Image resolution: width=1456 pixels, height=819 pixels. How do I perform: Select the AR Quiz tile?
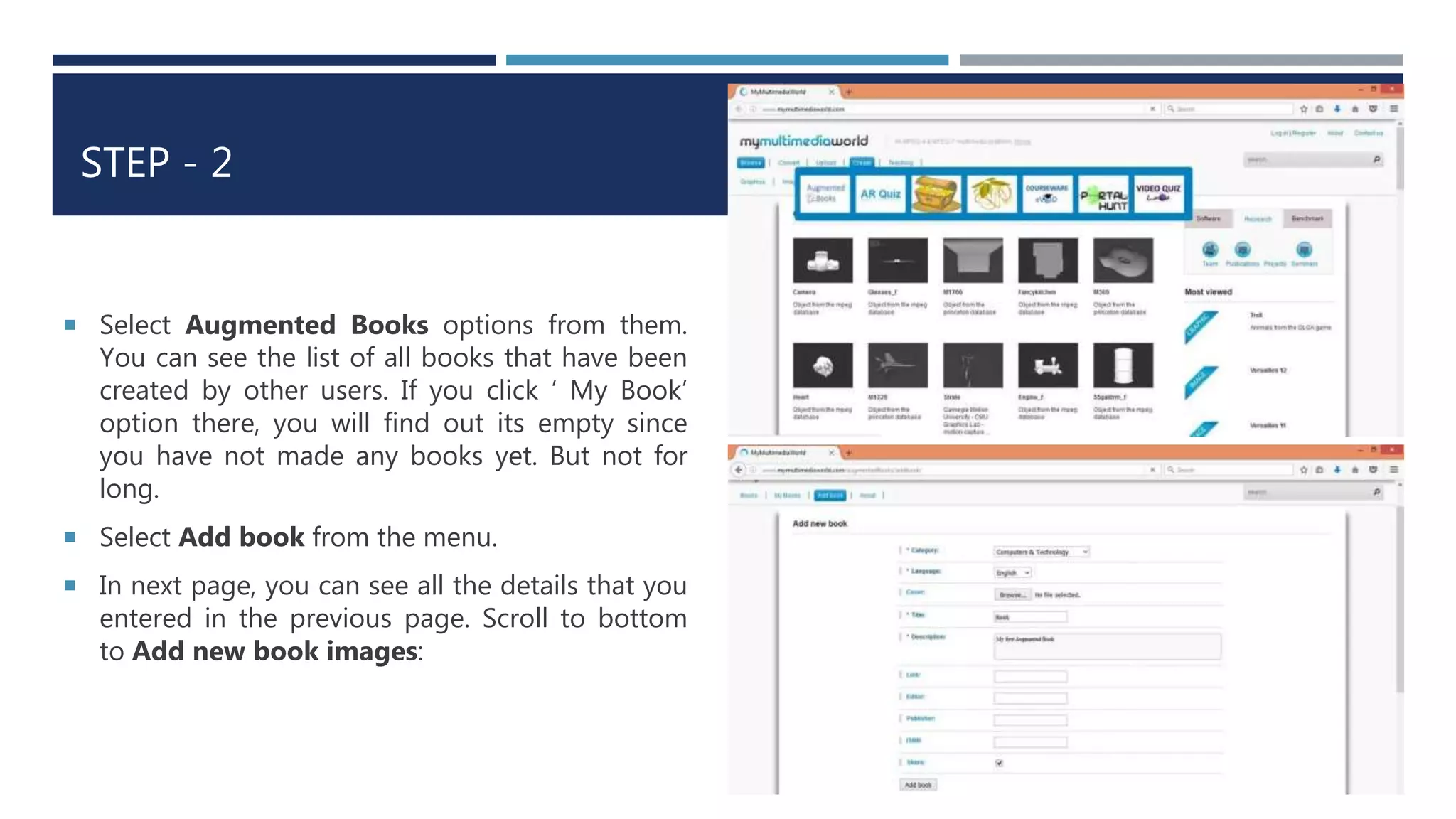click(880, 193)
